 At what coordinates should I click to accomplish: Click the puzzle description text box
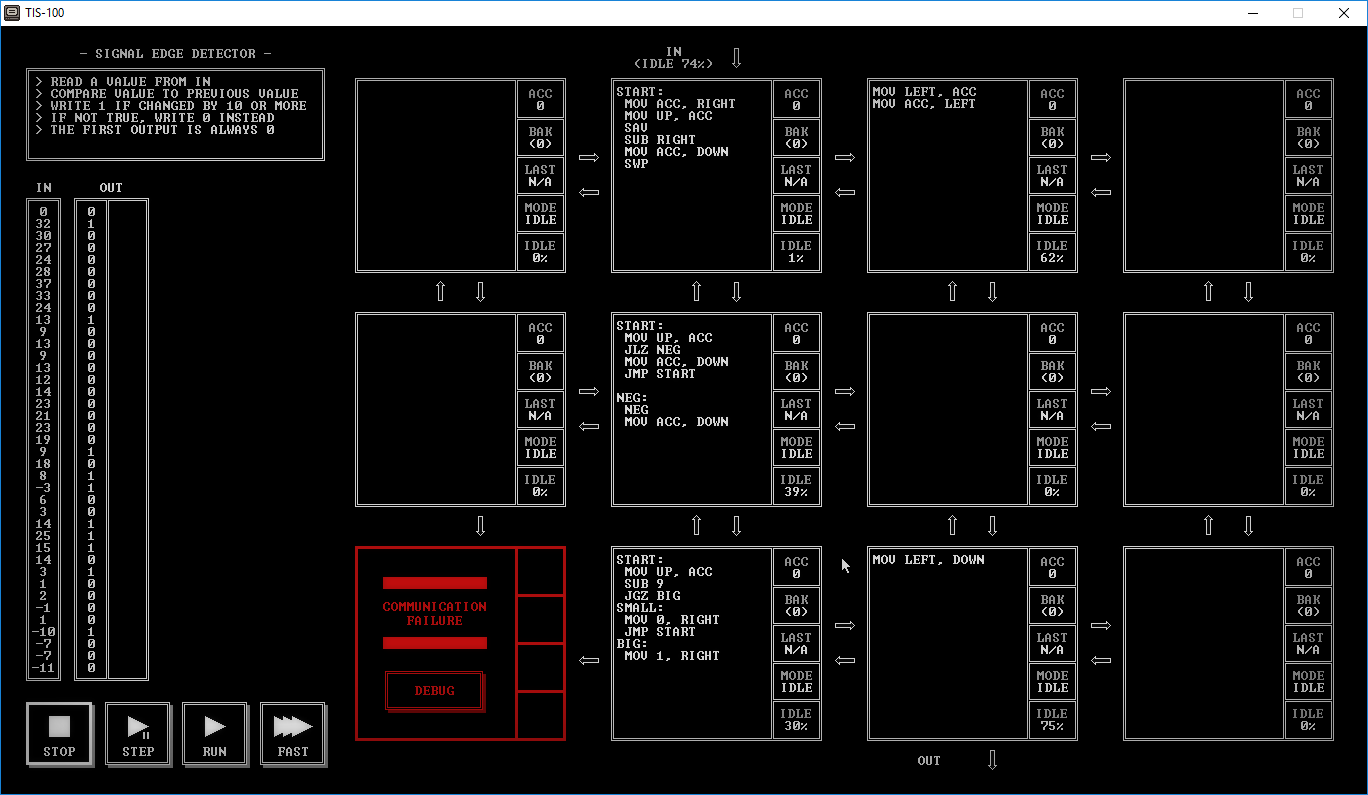pyautogui.click(x=176, y=114)
